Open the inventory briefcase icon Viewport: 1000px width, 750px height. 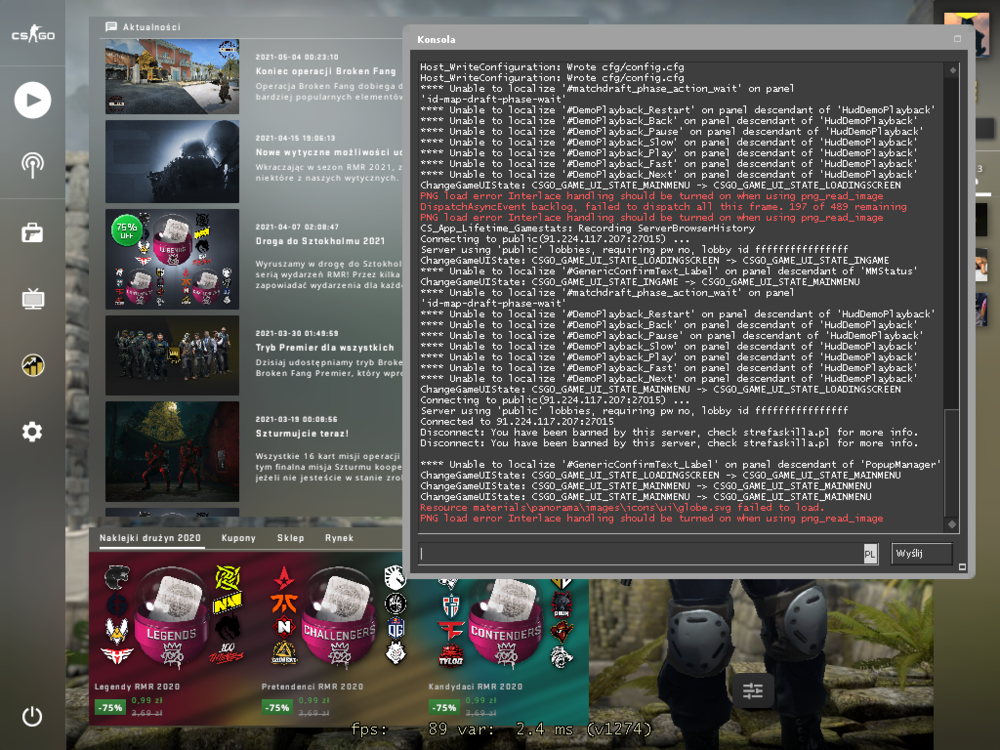click(x=33, y=233)
